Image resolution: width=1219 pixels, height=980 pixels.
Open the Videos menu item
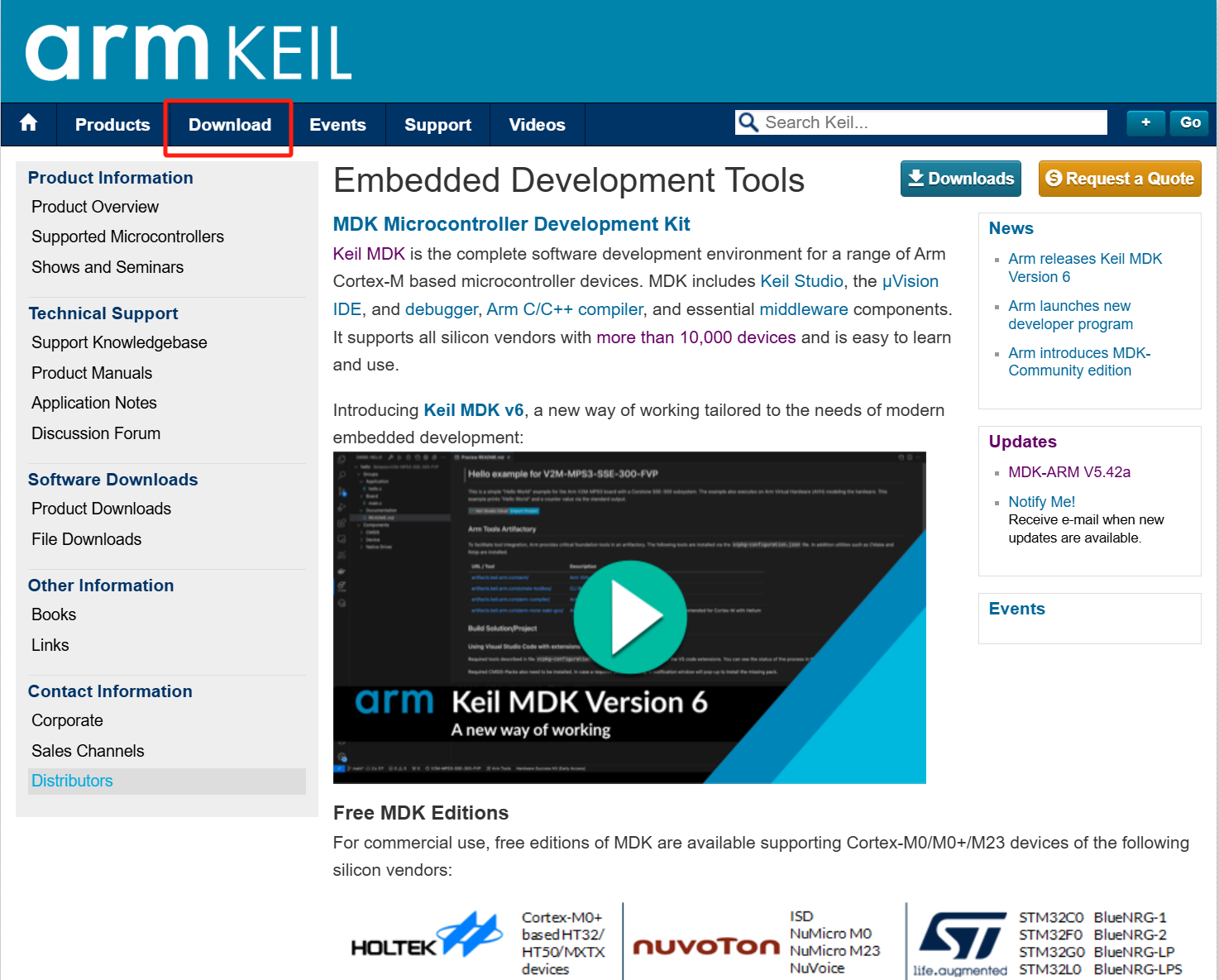click(x=538, y=125)
